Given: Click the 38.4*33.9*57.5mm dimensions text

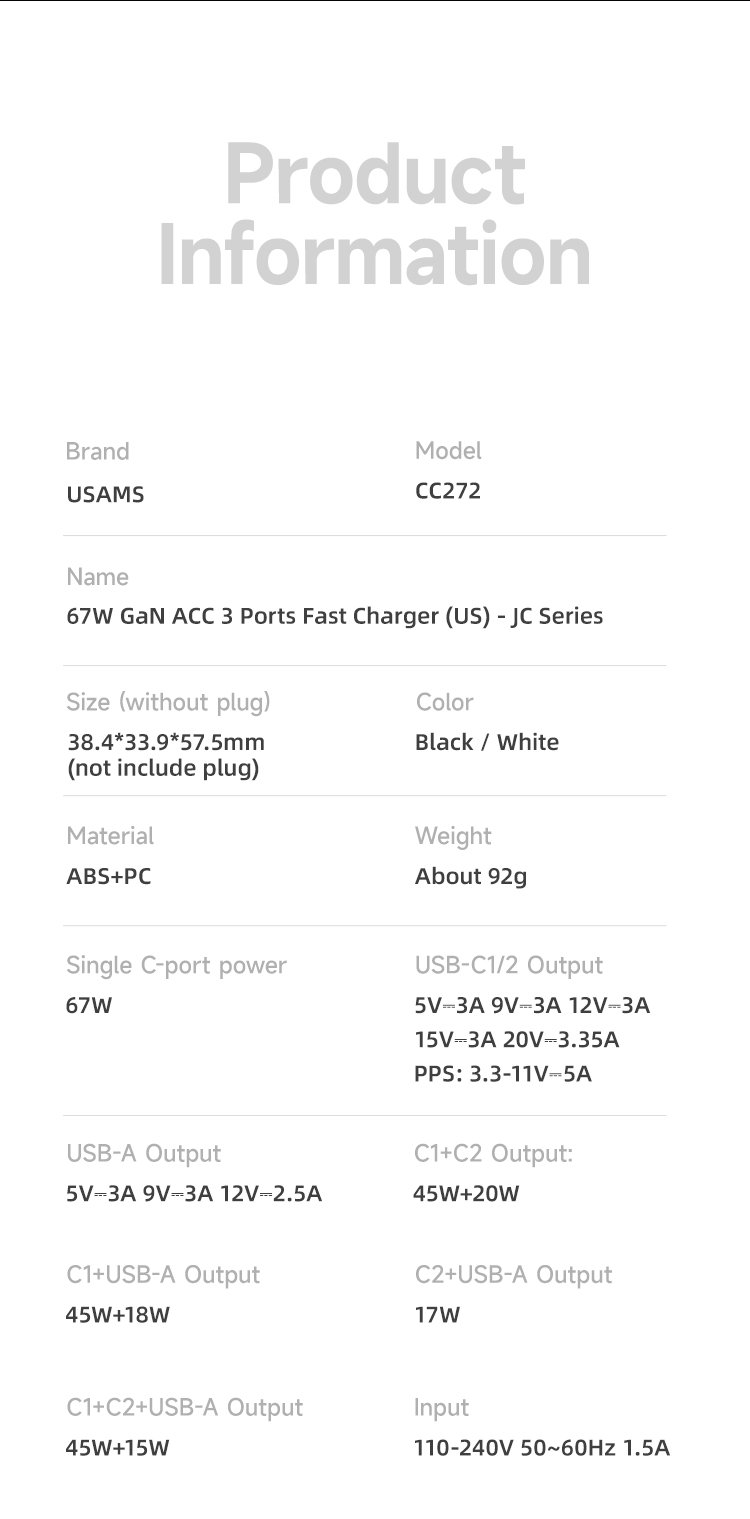Looking at the screenshot, I should tap(165, 742).
